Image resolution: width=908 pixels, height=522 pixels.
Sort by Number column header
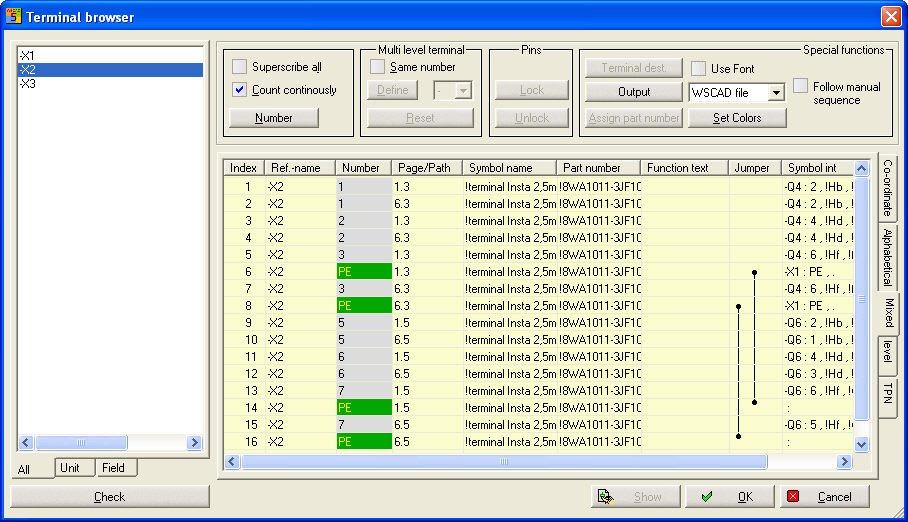coord(364,168)
